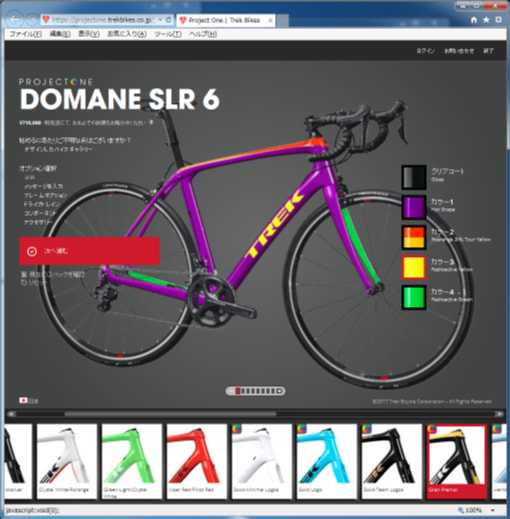Click the Japan flag country selector
The height and width of the screenshot is (519, 510).
point(23,400)
